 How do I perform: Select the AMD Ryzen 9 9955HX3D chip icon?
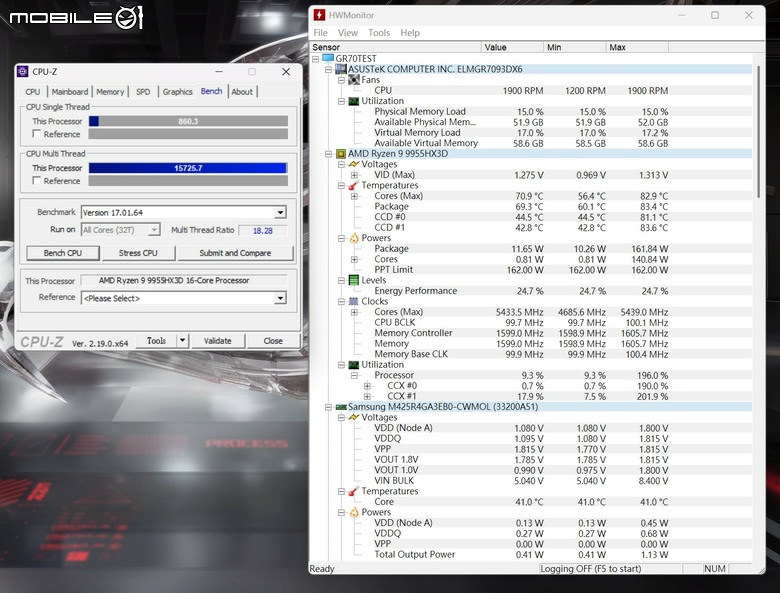(341, 154)
